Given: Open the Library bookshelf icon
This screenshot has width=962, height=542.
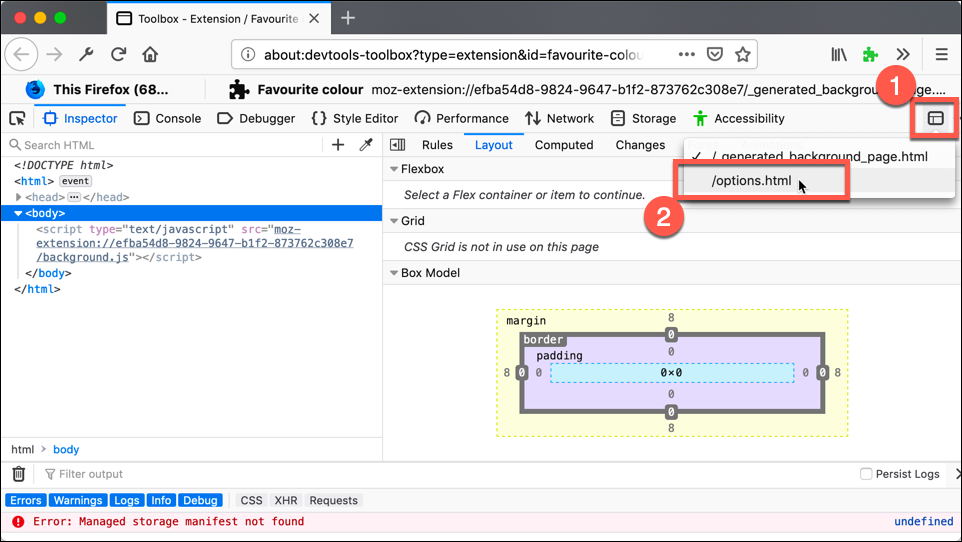Looking at the screenshot, I should (x=839, y=55).
